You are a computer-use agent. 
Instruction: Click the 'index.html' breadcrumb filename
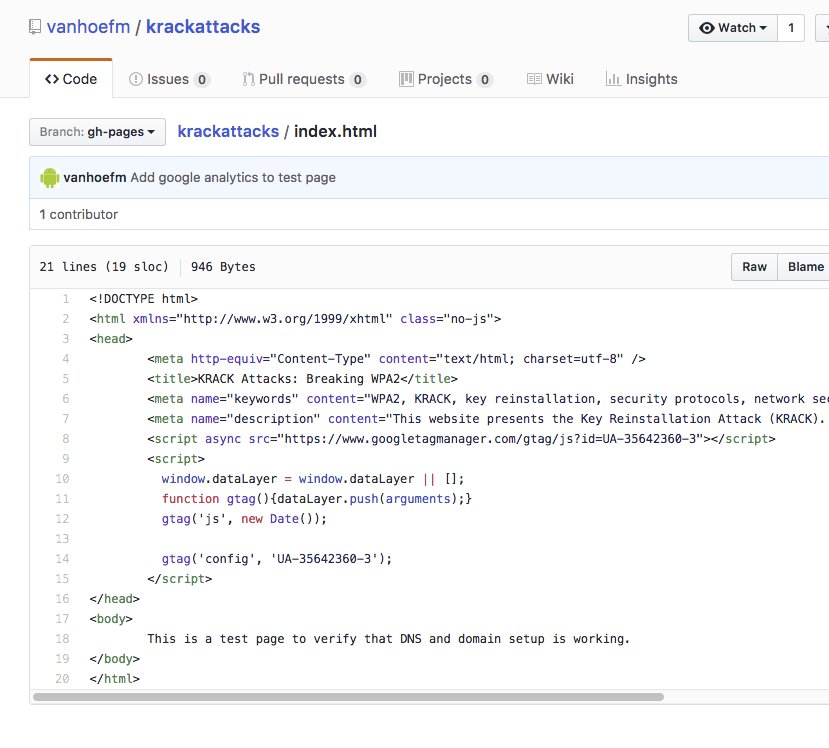point(335,131)
